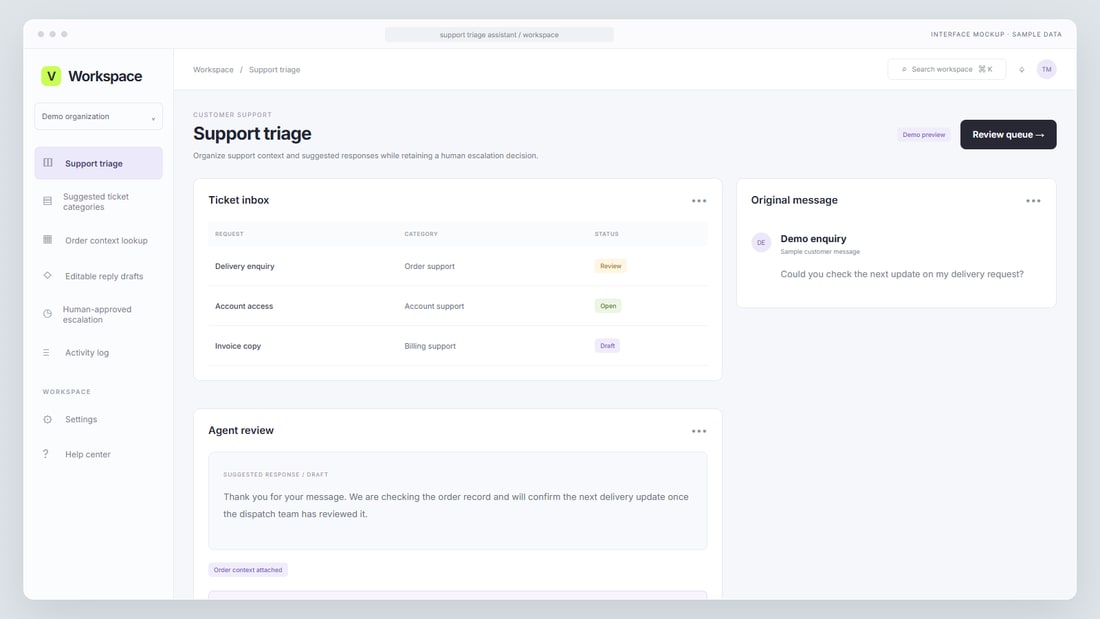The height and width of the screenshot is (619, 1100).
Task: Click the Review queue button
Action: [1008, 135]
